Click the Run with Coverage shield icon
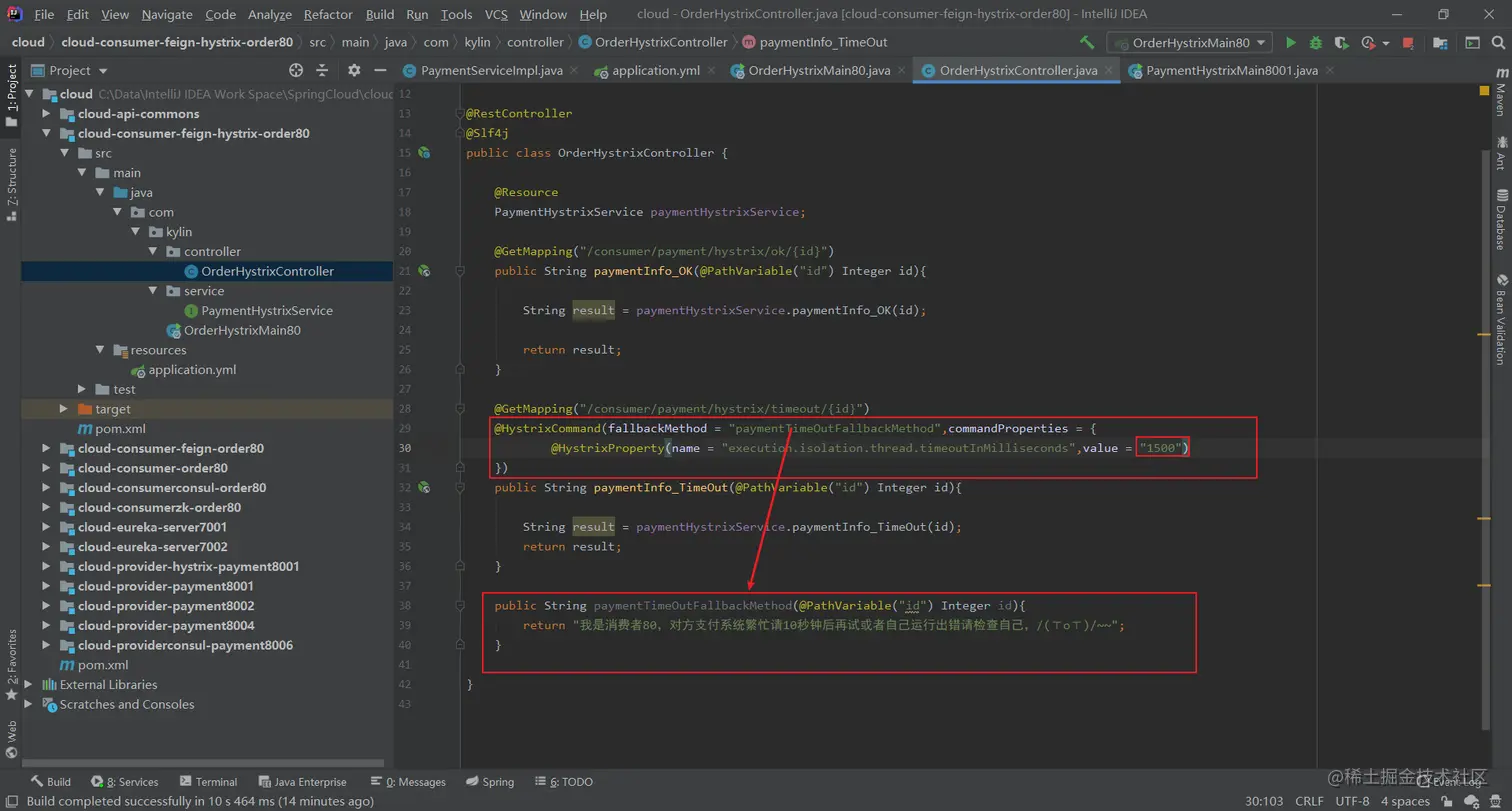1512x811 pixels. 1341,43
